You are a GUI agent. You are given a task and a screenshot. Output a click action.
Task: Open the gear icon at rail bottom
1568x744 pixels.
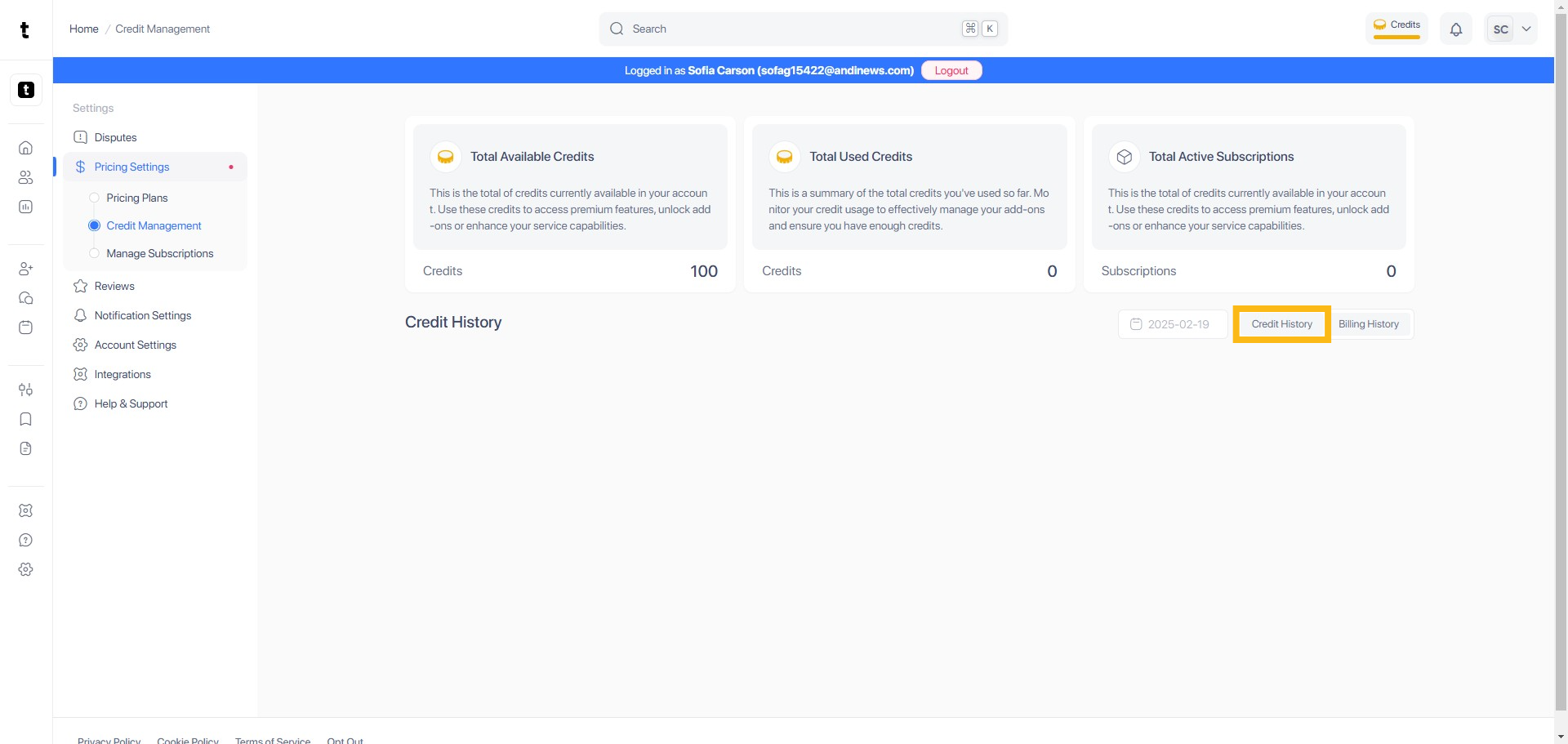25,569
